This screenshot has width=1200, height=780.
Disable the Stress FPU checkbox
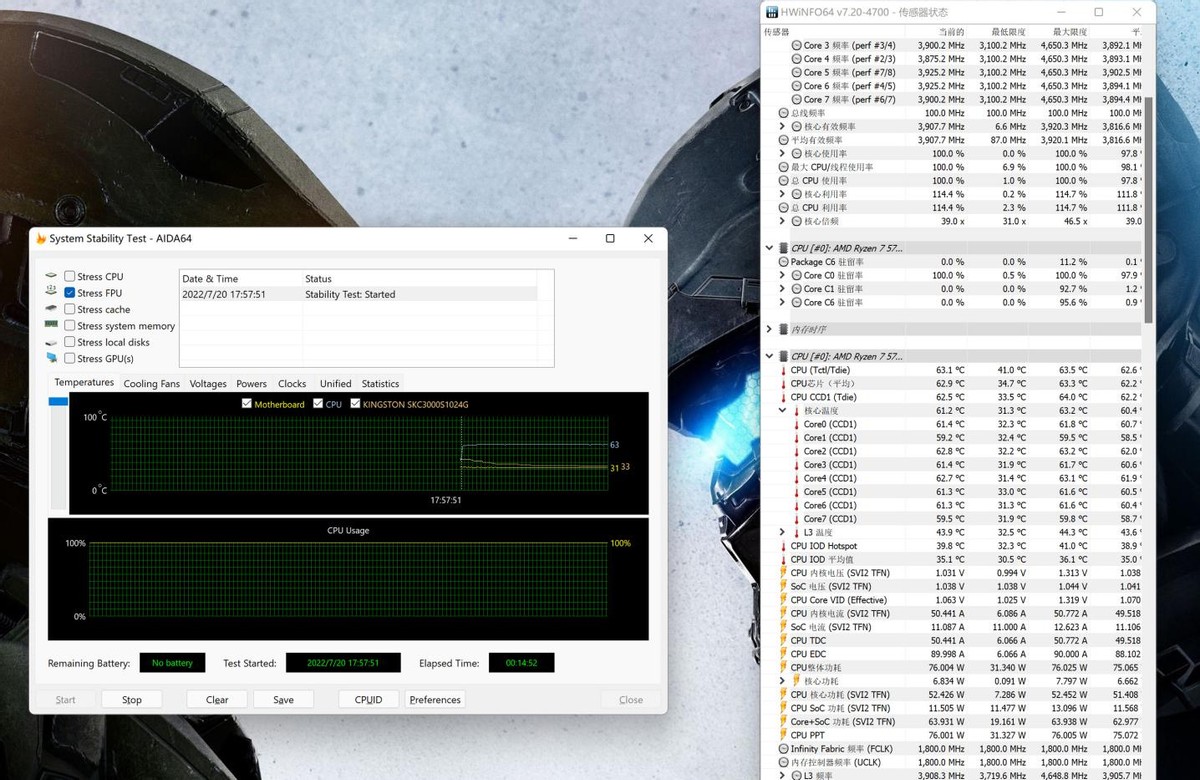pos(69,292)
